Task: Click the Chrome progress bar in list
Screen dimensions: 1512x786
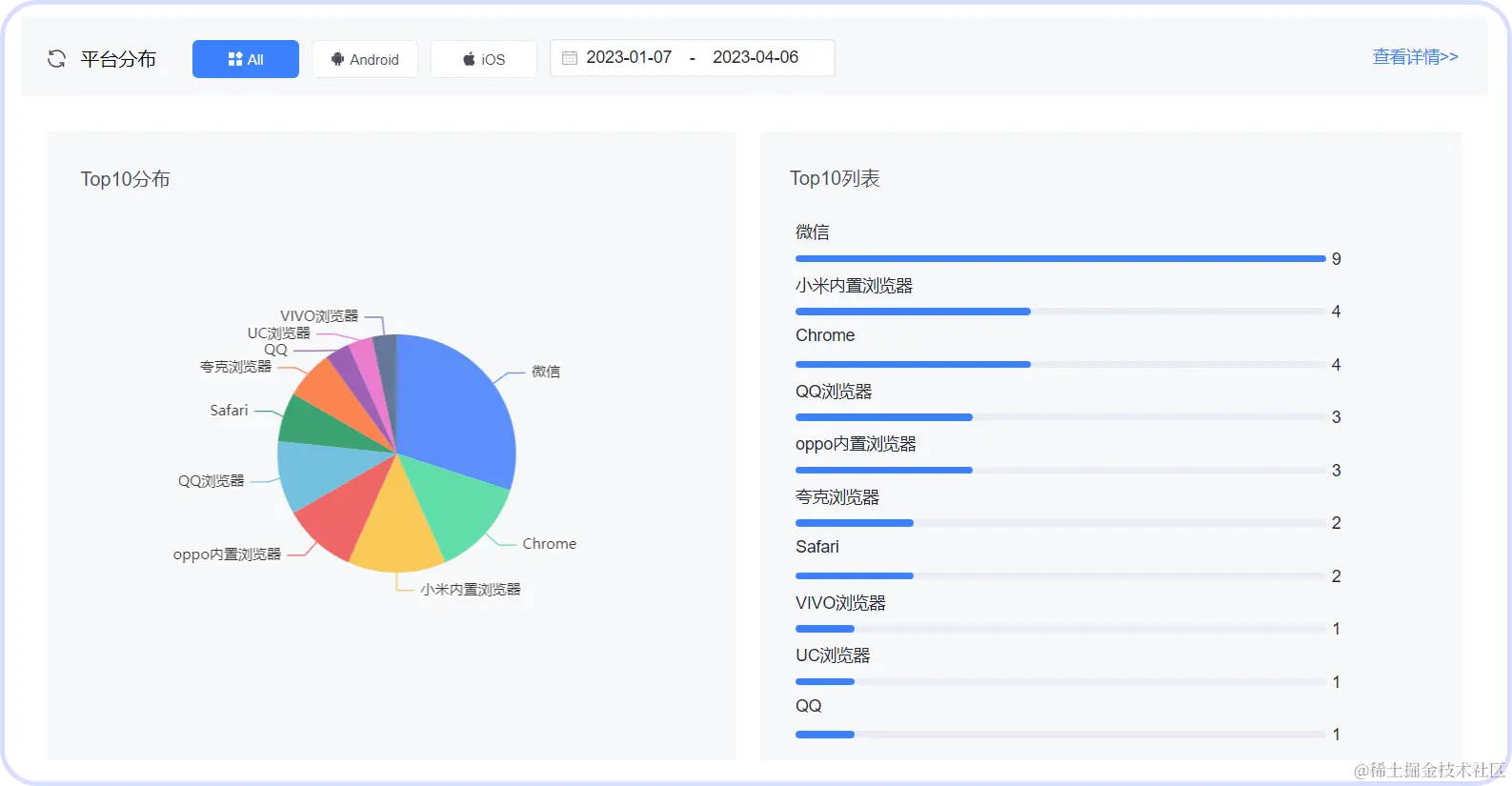Action: pyautogui.click(x=1060, y=364)
